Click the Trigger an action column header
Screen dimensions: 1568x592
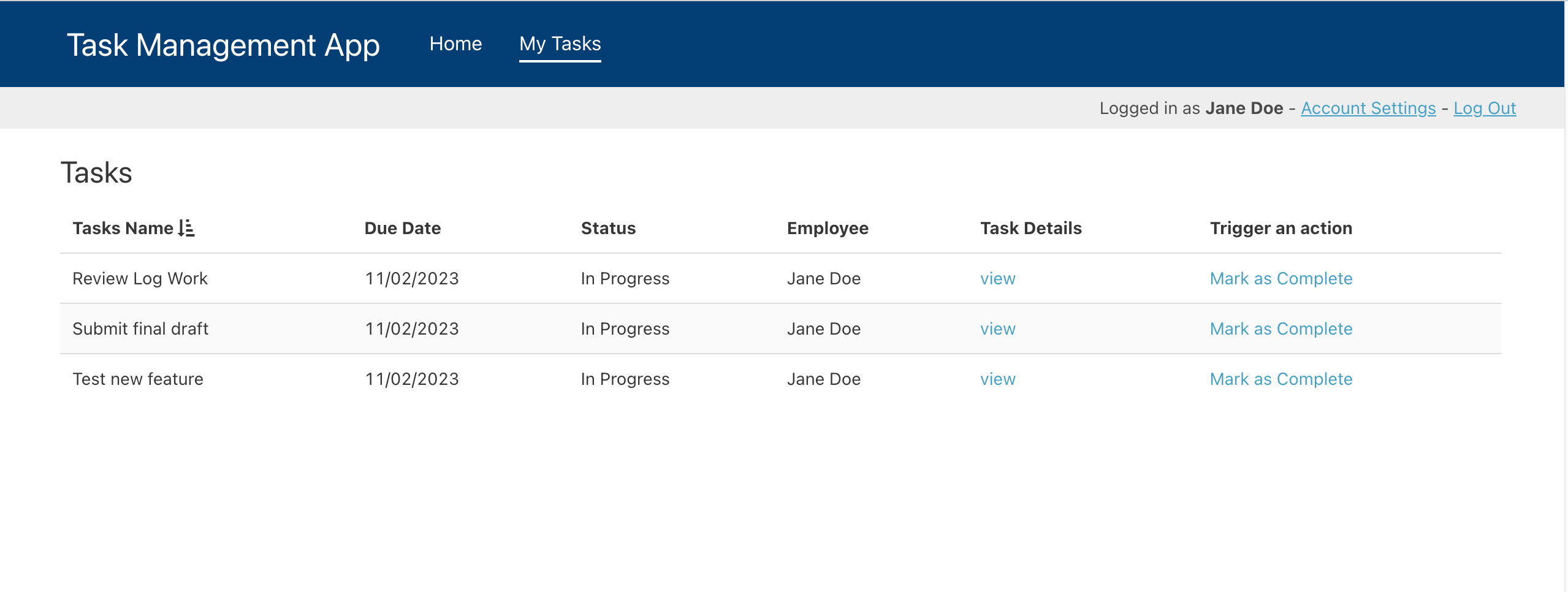point(1281,228)
